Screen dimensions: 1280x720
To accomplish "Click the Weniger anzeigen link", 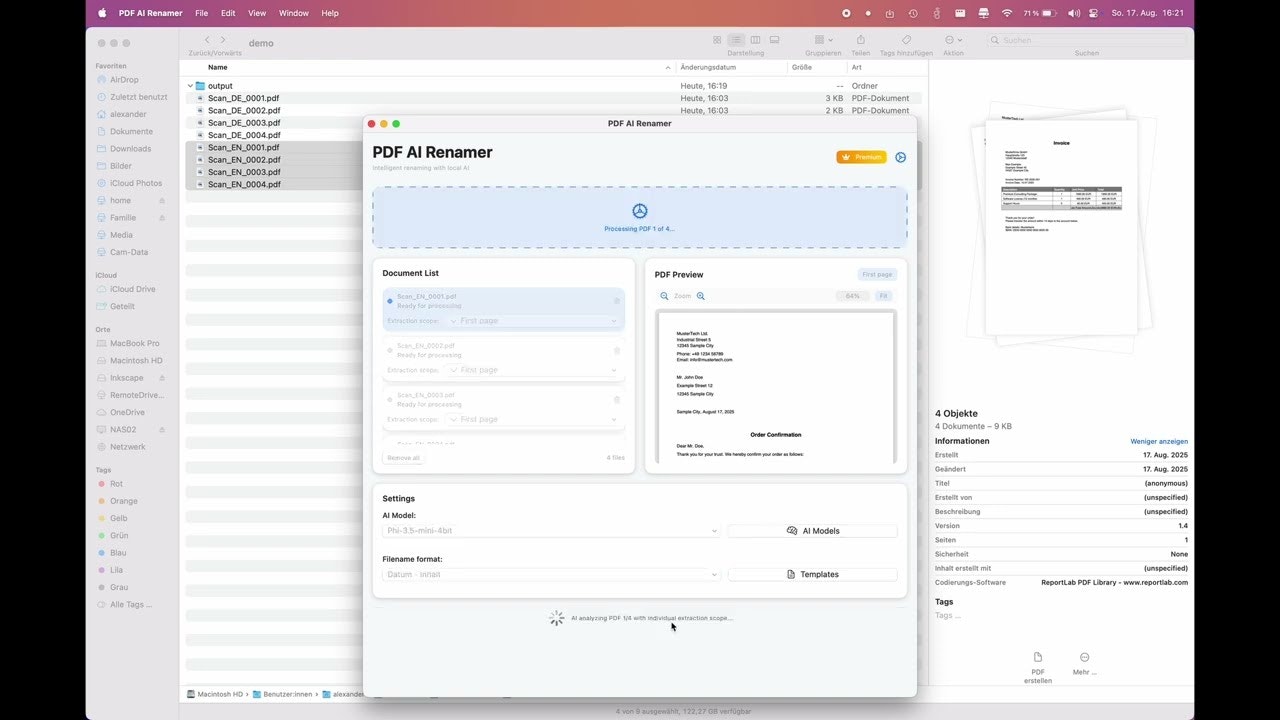I will coord(1159,441).
